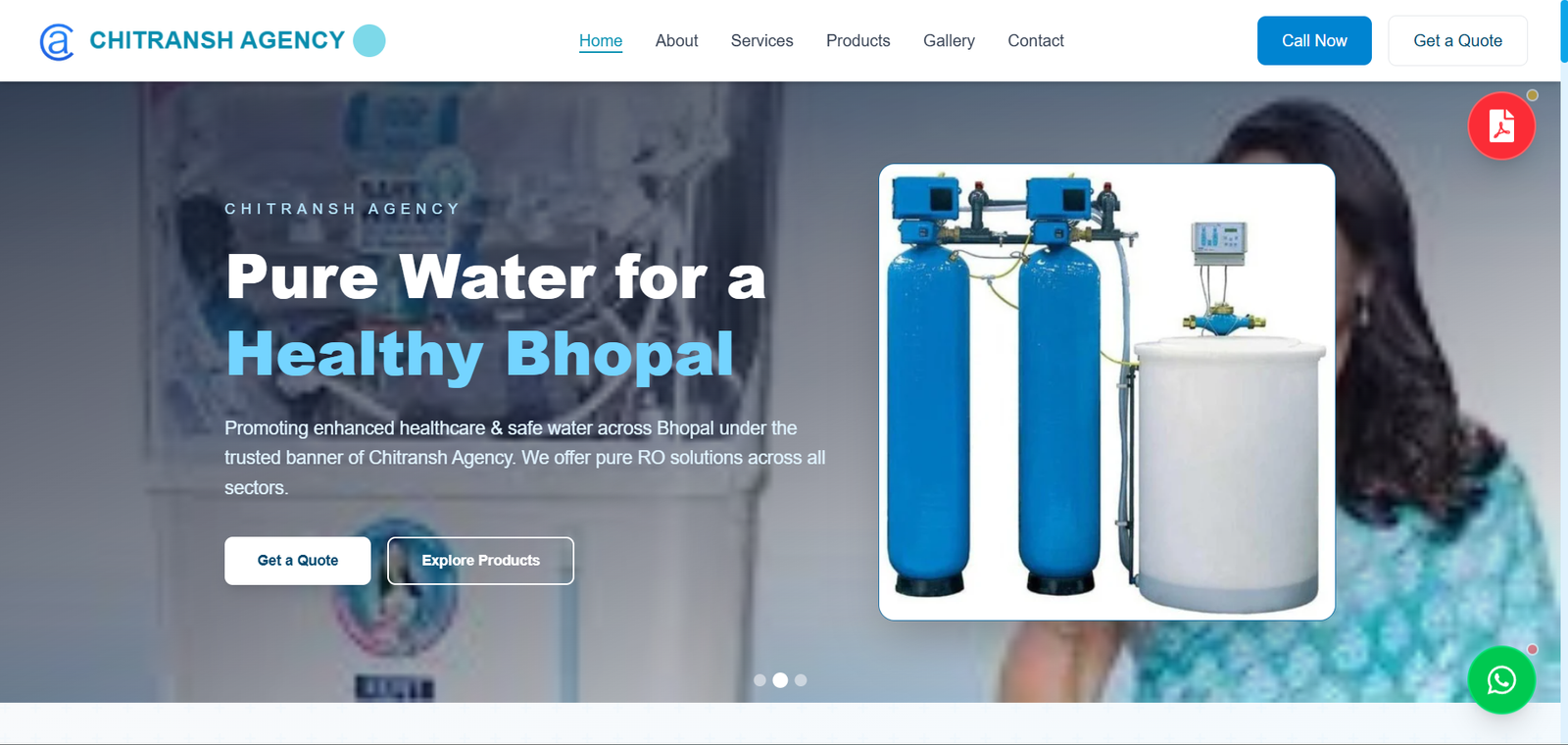Click the Explore Products button
This screenshot has width=1568, height=745.
click(480, 561)
